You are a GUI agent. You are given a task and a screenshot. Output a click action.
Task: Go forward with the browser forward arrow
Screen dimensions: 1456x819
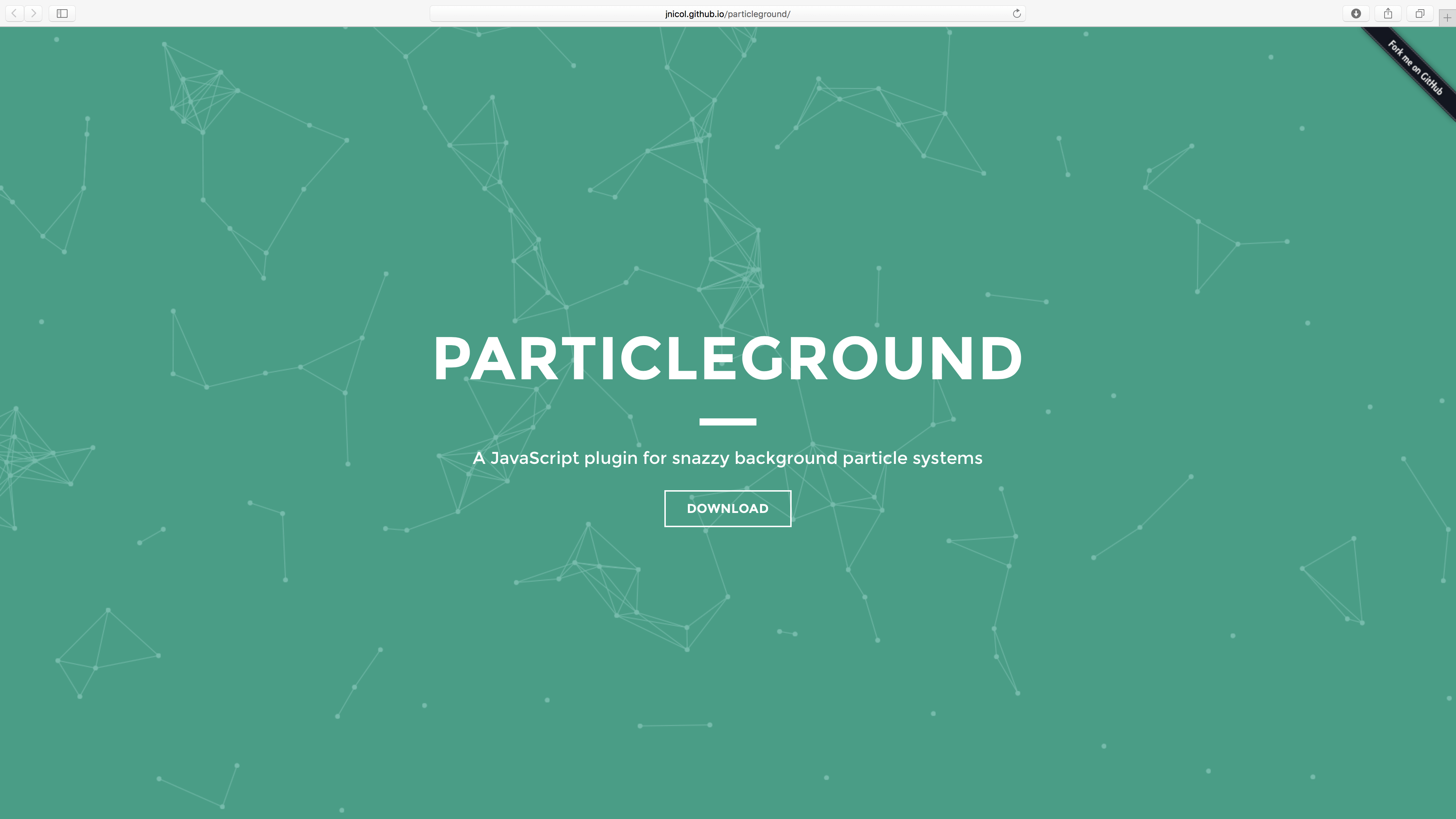(33, 13)
